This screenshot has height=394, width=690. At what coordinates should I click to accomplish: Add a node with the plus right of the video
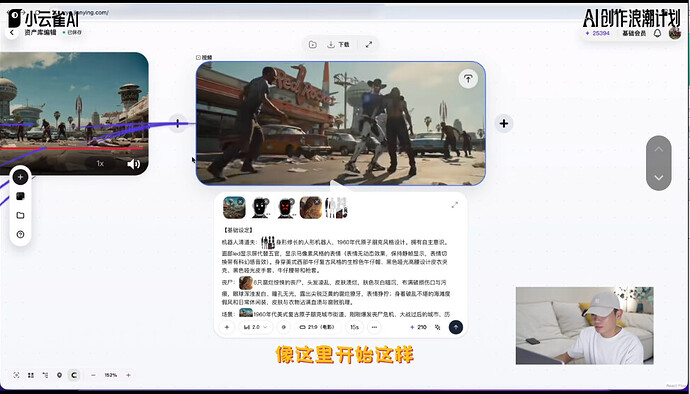click(x=504, y=123)
